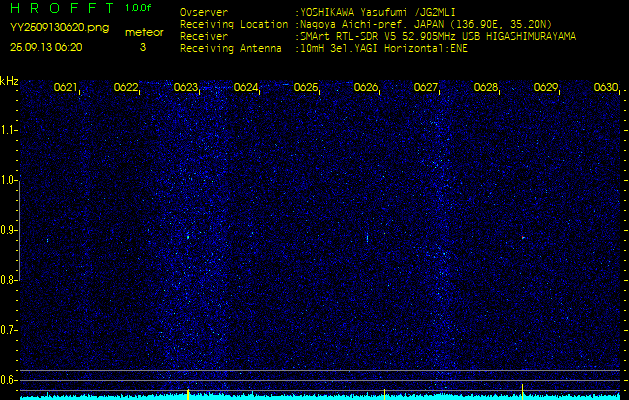The image size is (629, 400).
Task: Click the 1.0 frequency axis label
Action: click(8, 180)
